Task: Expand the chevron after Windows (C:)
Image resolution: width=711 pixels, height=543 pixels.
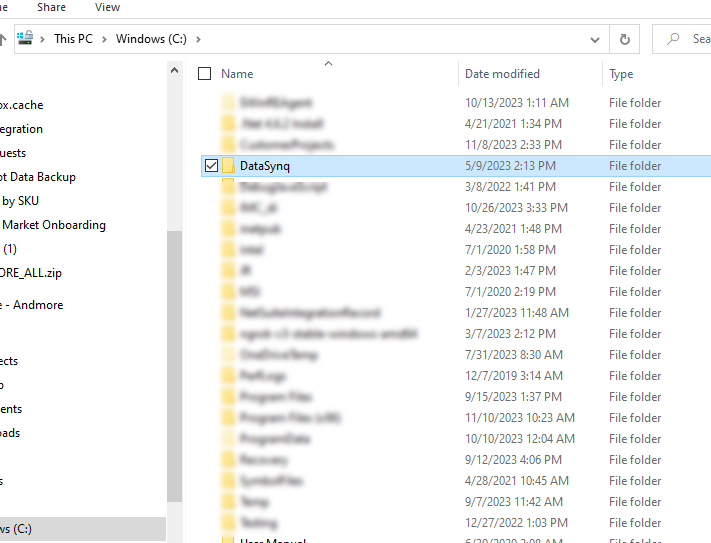Action: click(x=198, y=39)
